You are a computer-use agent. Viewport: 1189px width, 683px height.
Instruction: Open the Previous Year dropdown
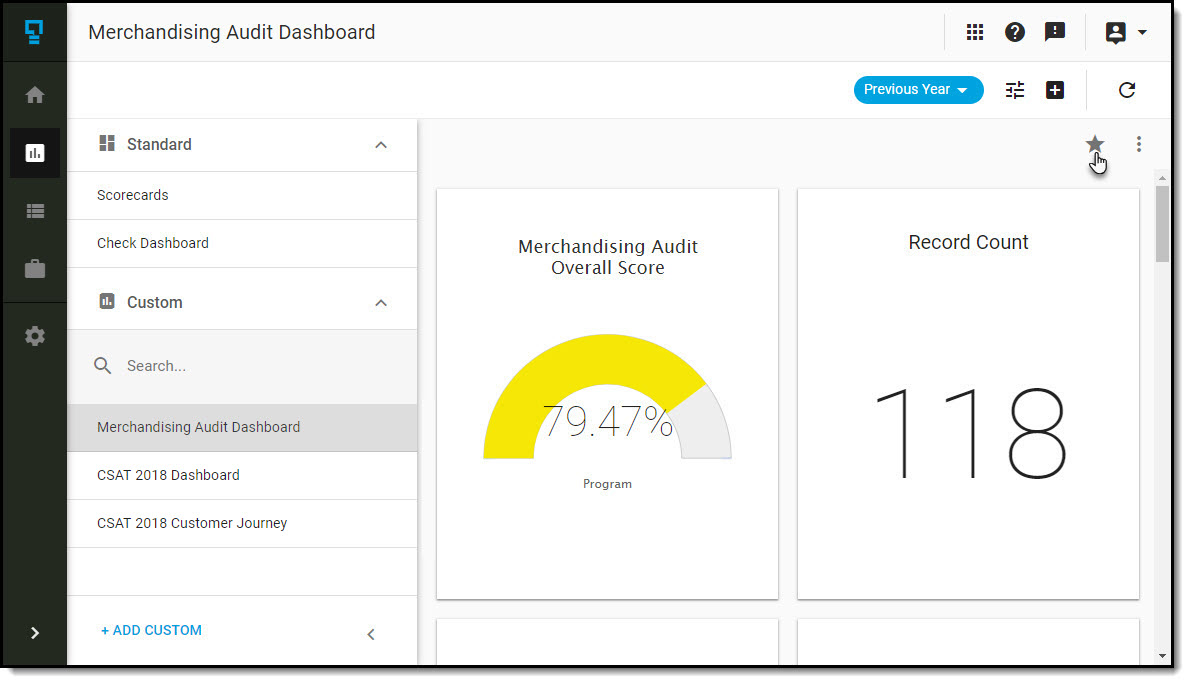pos(917,89)
